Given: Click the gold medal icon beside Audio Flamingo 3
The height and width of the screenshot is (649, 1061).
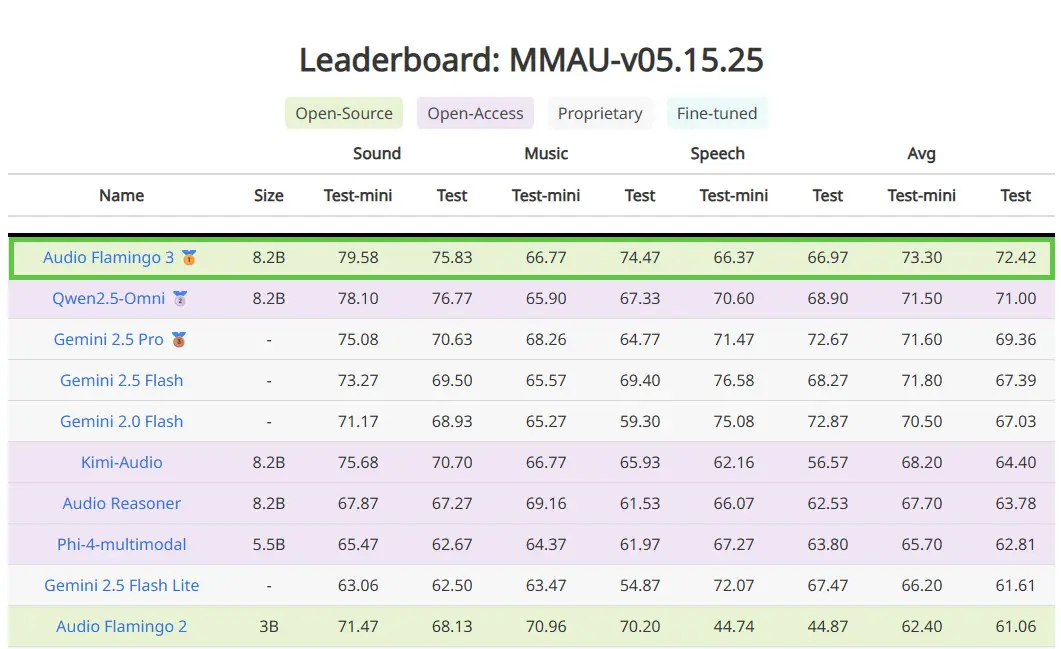Looking at the screenshot, I should (189, 258).
